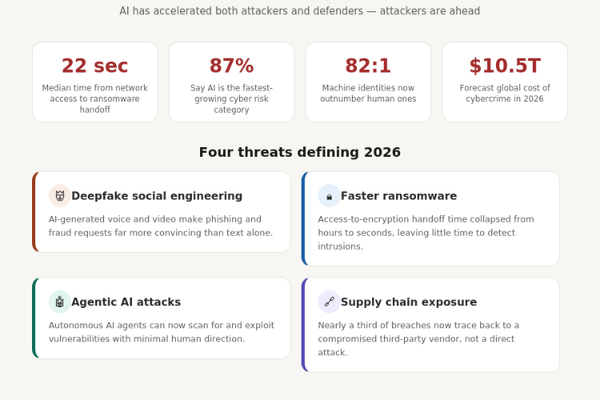Open the Agentic AI attacks heading

(126, 302)
